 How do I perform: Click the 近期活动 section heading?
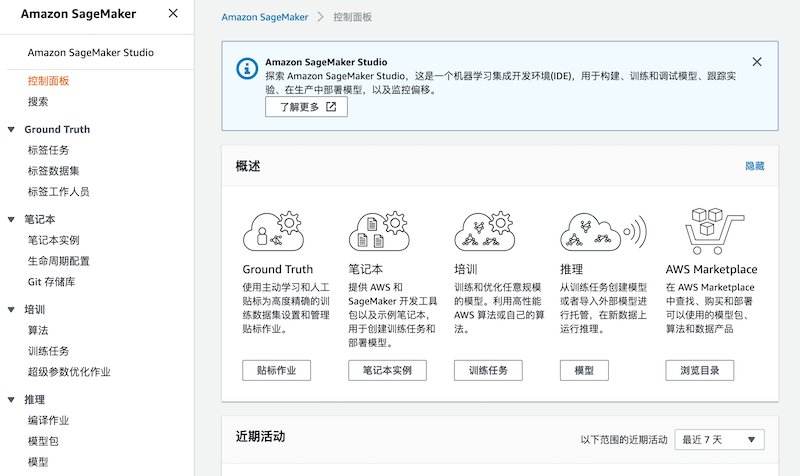click(260, 437)
